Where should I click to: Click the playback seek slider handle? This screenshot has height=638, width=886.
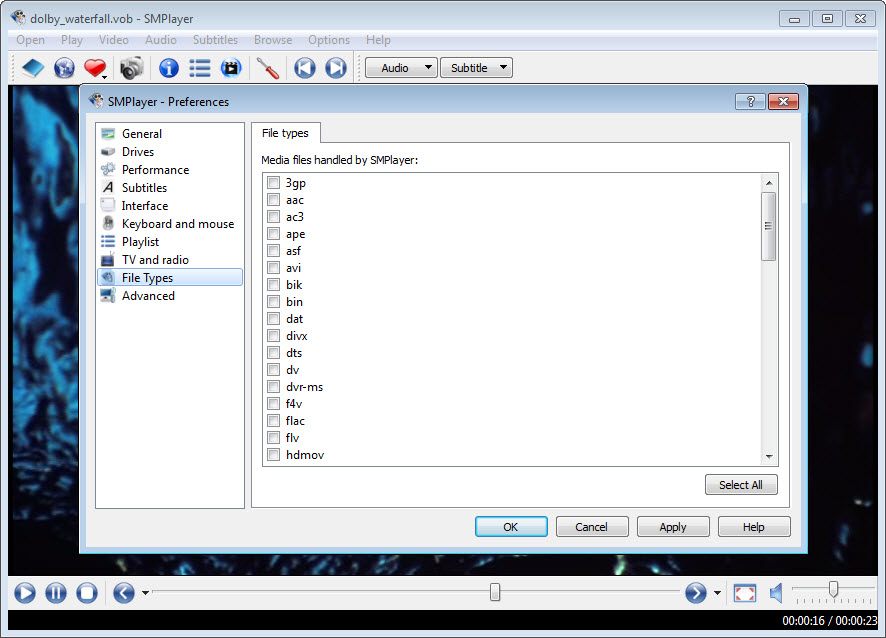point(495,592)
